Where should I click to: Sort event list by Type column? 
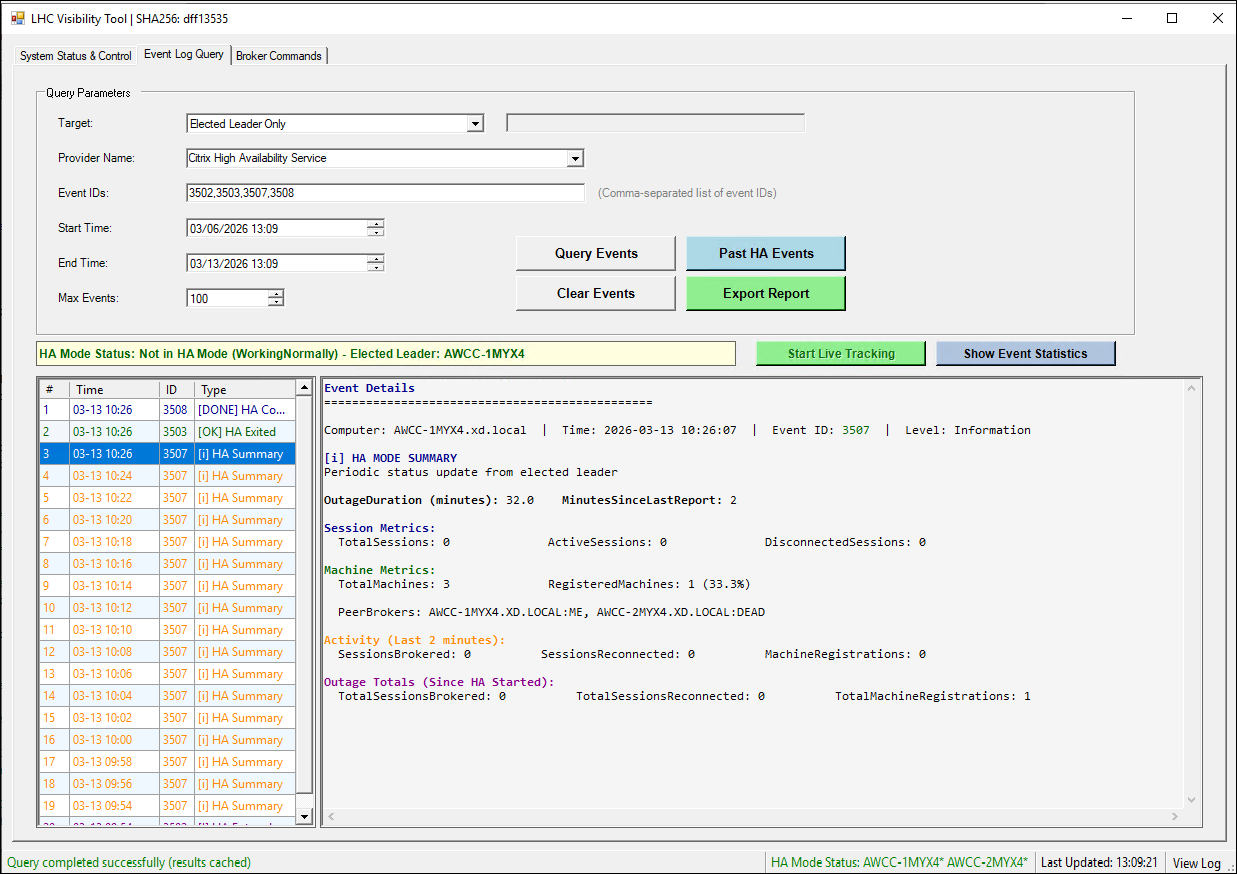(x=245, y=389)
